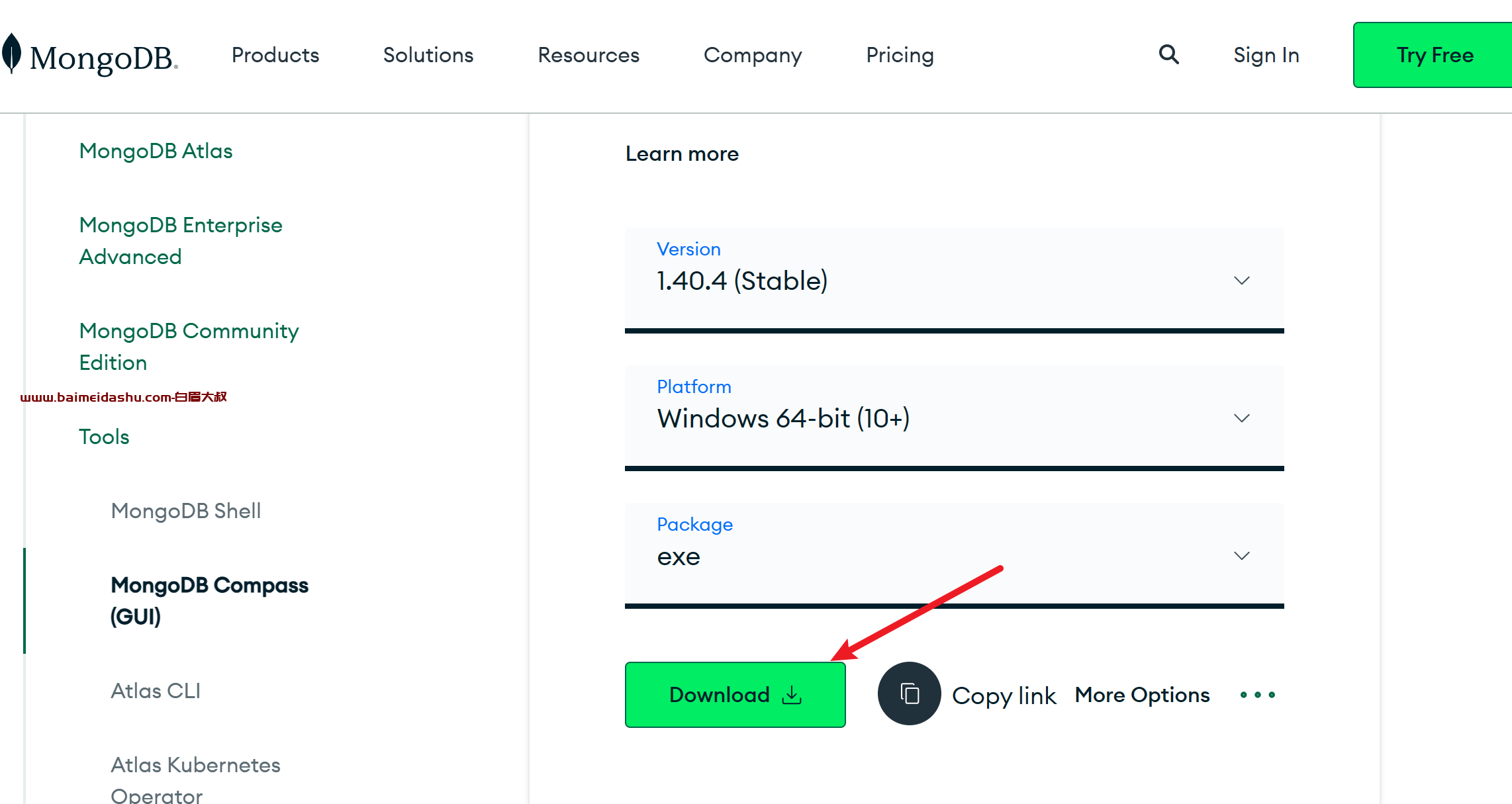This screenshot has height=804, width=1512.
Task: Select MongoDB Compass (GUI) sidebar item
Action: [x=209, y=601]
